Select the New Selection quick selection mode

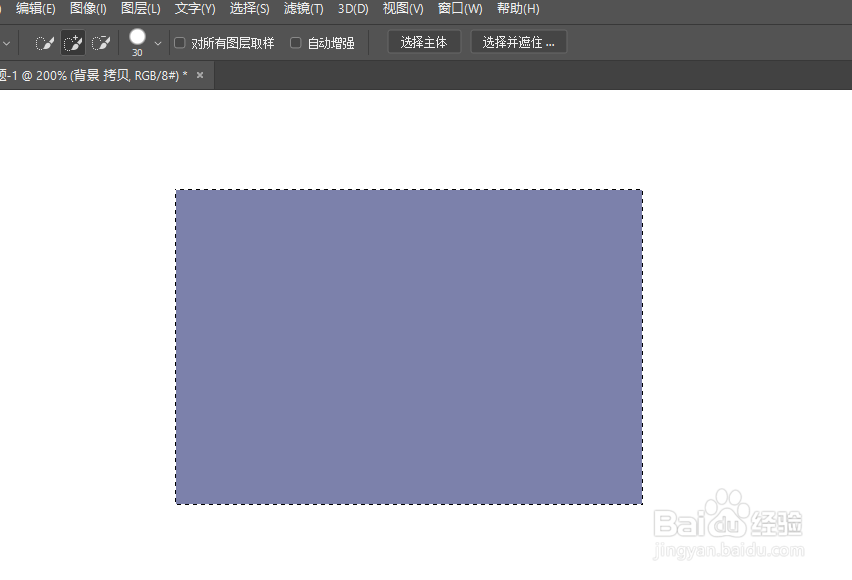[x=45, y=43]
